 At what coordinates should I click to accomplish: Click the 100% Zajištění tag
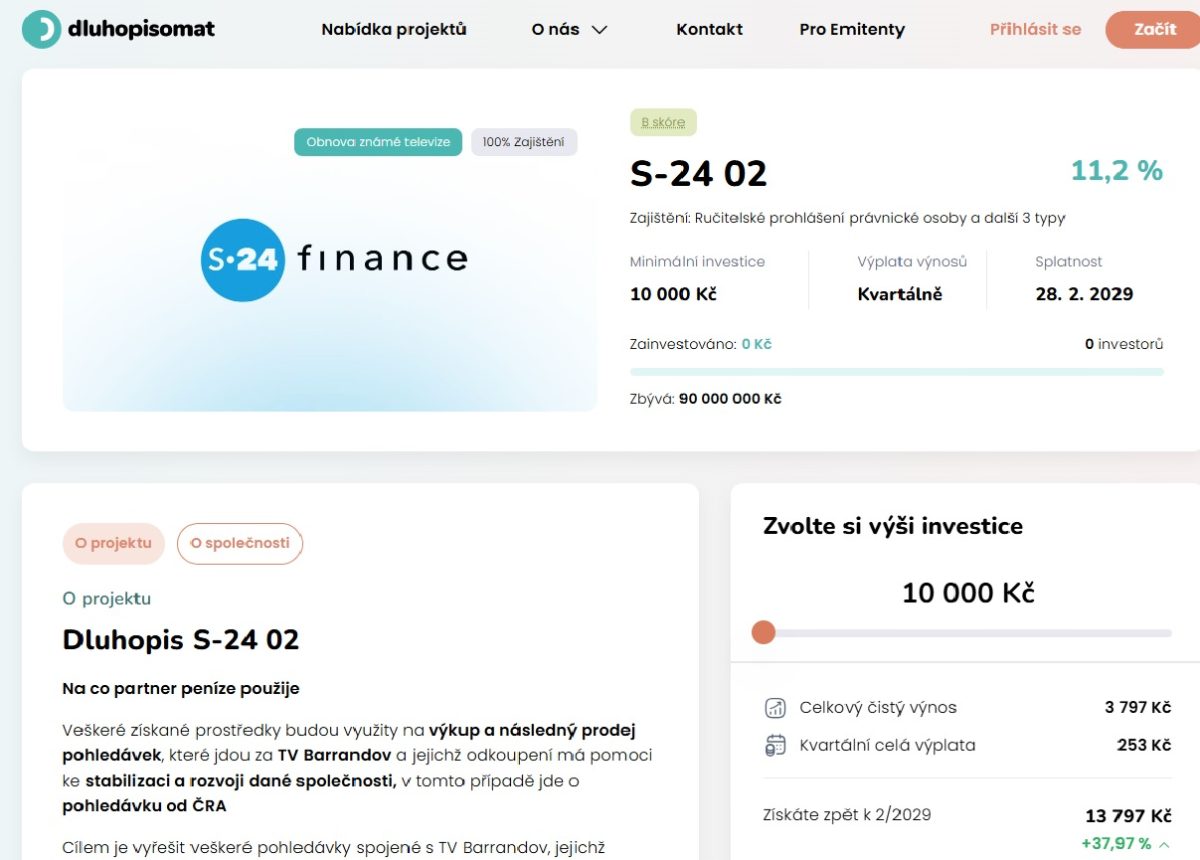524,142
